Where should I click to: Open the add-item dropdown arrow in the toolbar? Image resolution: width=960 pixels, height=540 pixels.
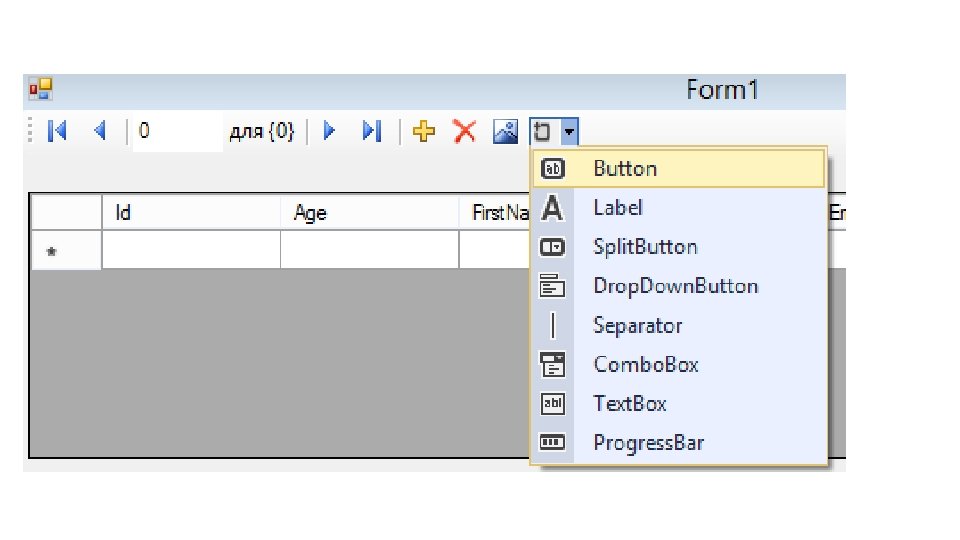[x=569, y=131]
